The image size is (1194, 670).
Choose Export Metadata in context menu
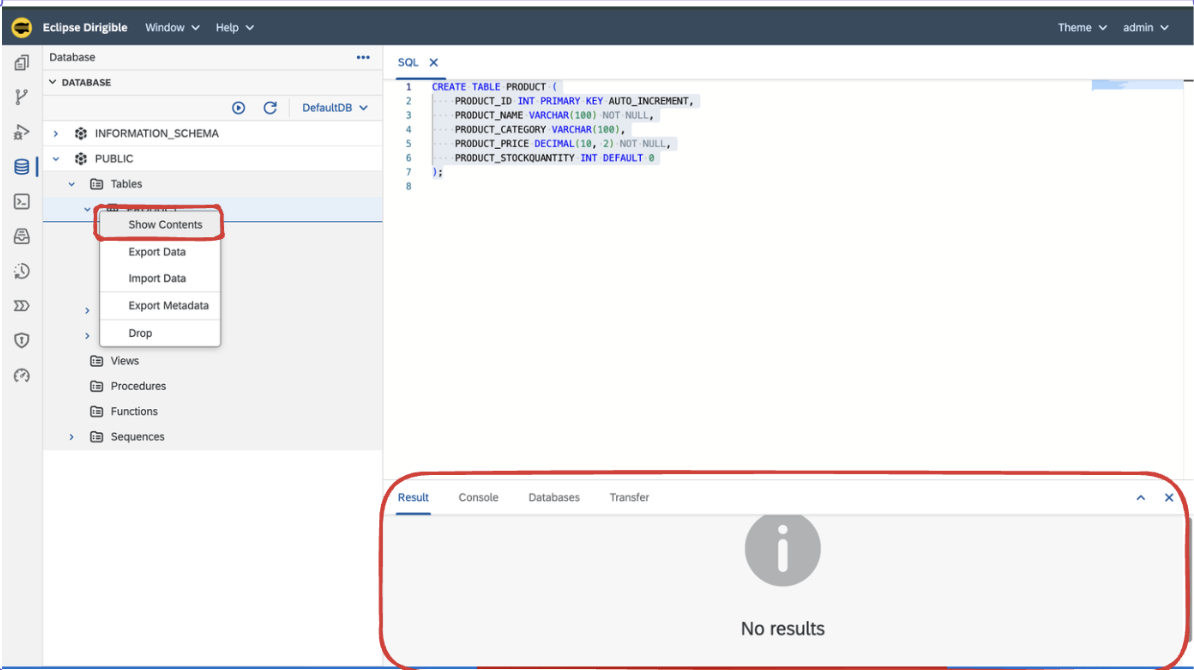(x=168, y=306)
